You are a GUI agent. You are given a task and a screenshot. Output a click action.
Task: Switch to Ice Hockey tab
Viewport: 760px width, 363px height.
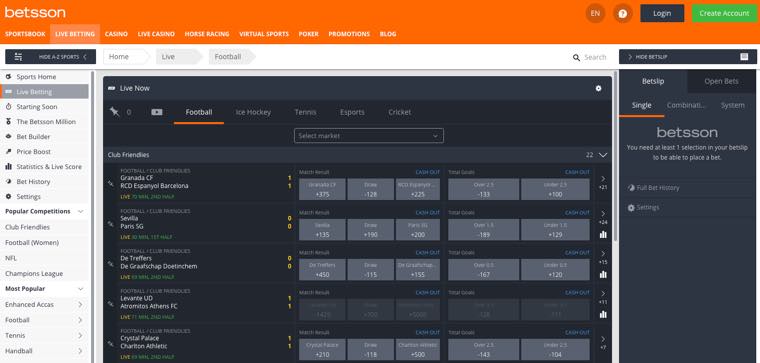[x=253, y=112]
